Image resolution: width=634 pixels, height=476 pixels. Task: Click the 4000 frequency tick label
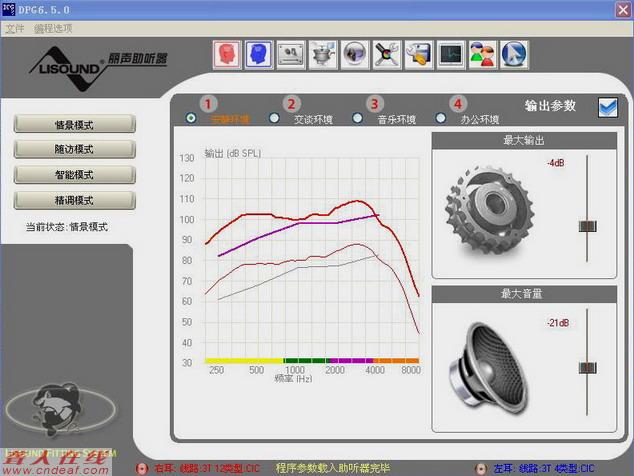375,370
